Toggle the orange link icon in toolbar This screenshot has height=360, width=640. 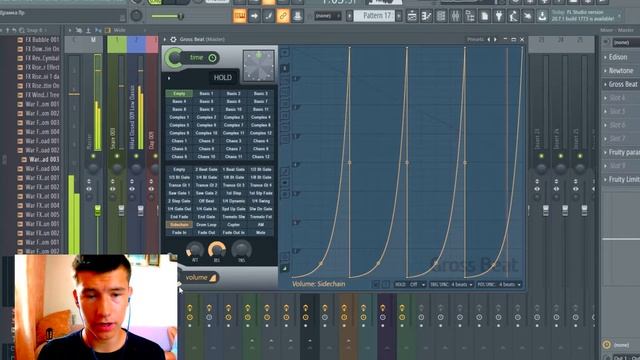(283, 16)
